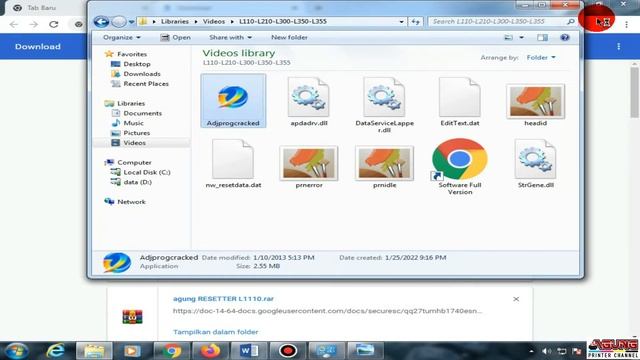Select the headid image file

[536, 104]
